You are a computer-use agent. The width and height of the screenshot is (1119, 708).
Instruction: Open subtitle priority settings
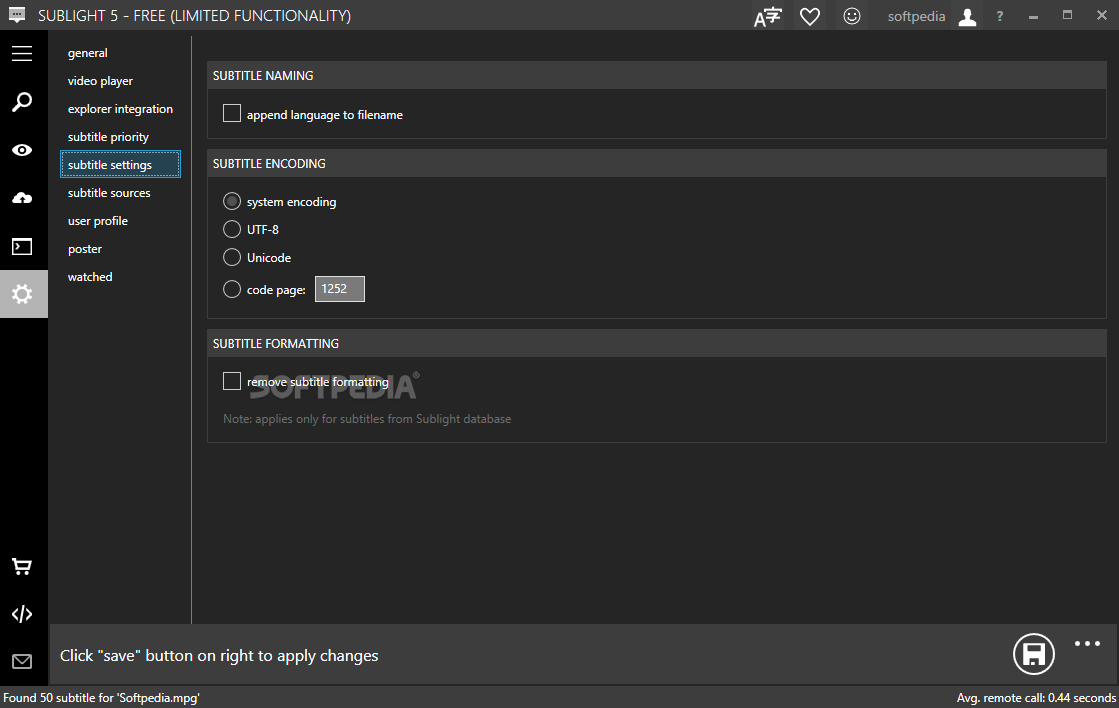click(108, 136)
